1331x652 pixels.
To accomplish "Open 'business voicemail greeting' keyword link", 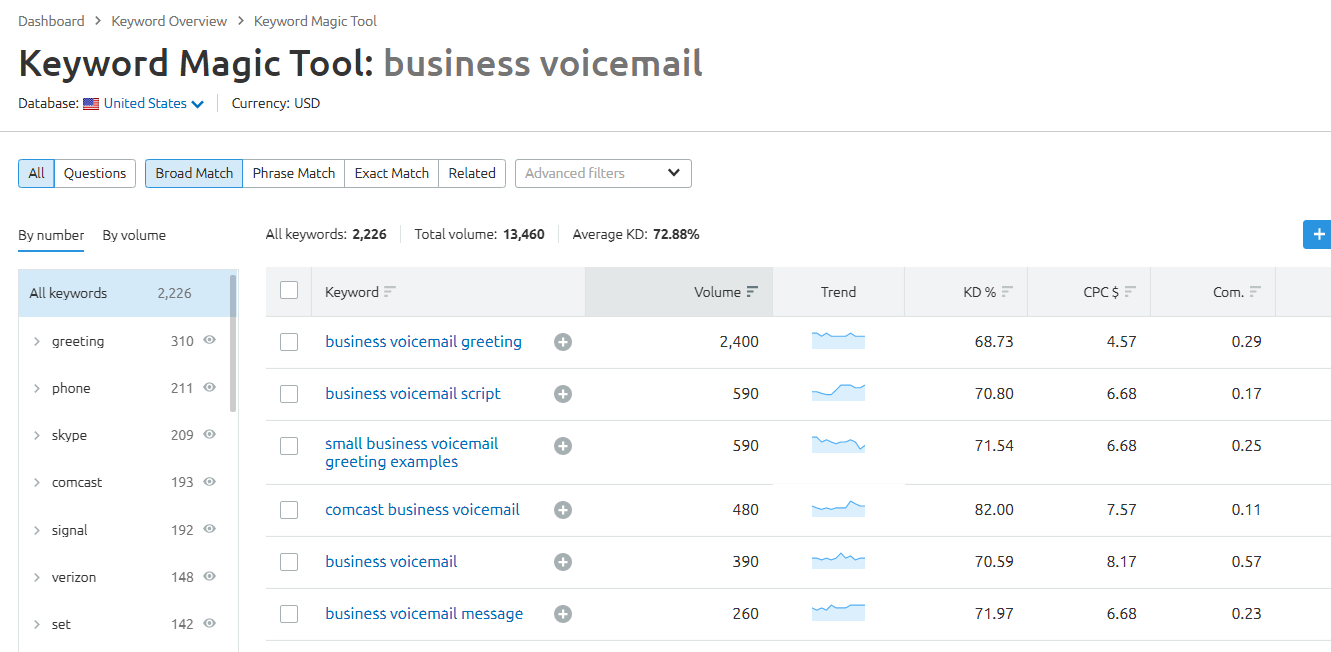I will point(423,342).
